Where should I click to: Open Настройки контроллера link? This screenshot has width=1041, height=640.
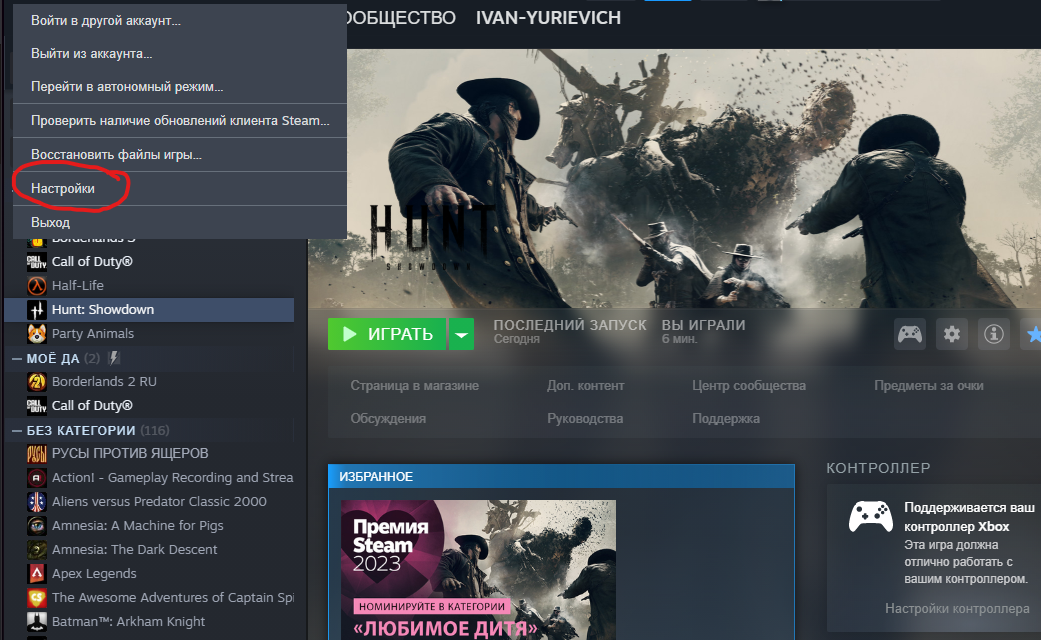point(957,608)
